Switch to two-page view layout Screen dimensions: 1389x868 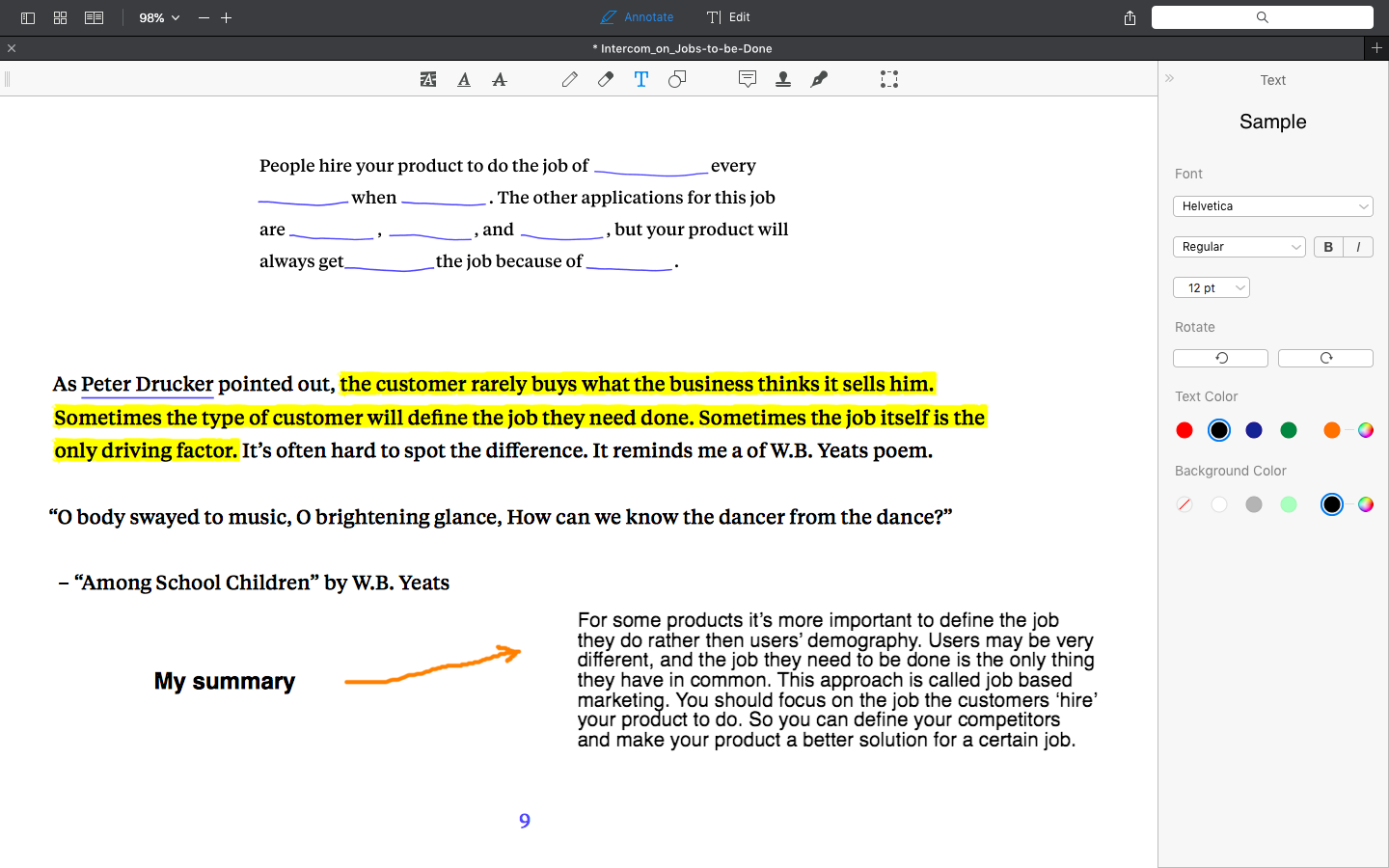[x=94, y=17]
